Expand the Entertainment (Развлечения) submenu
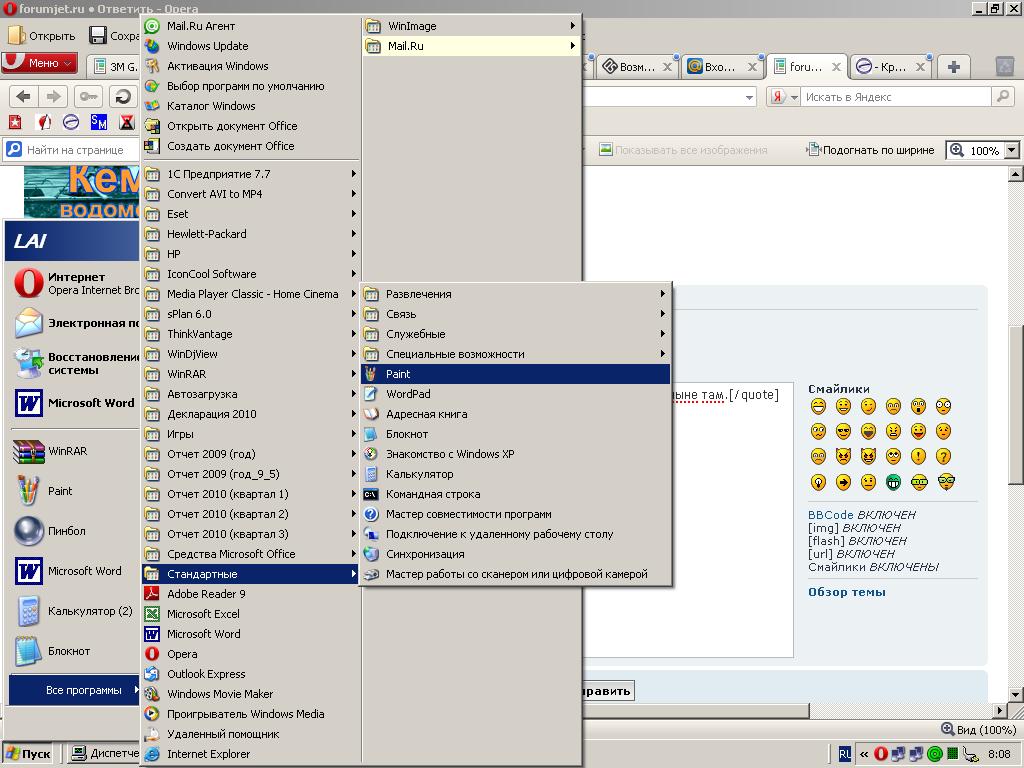The width and height of the screenshot is (1024, 768). click(418, 294)
